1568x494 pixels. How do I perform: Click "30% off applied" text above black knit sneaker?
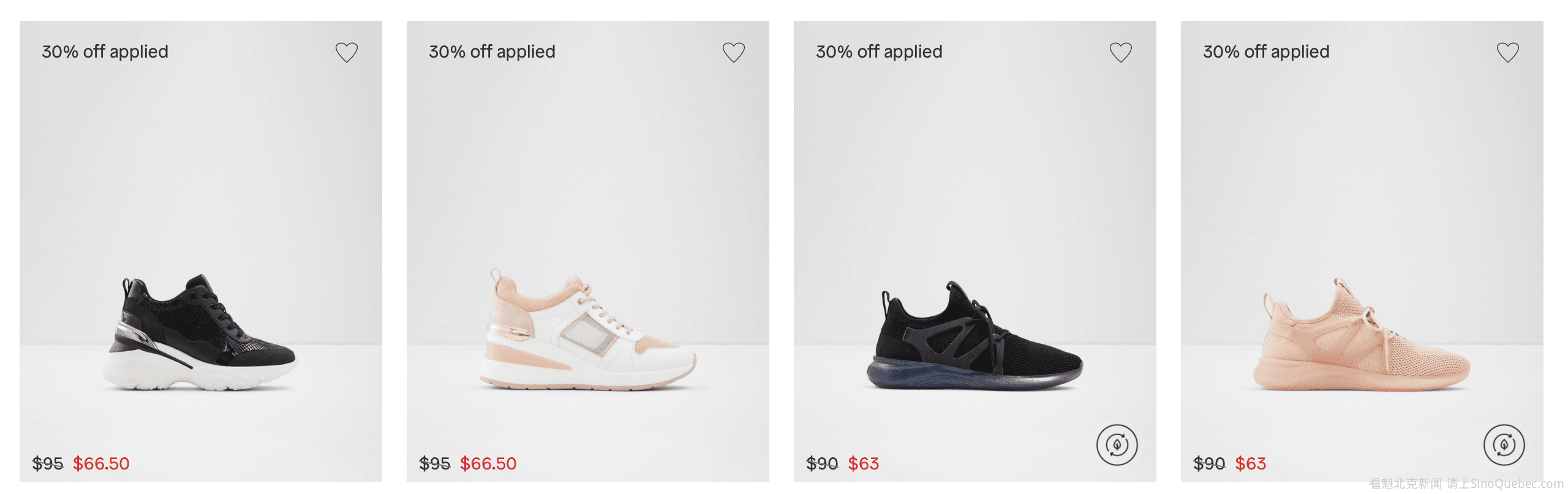pos(879,51)
